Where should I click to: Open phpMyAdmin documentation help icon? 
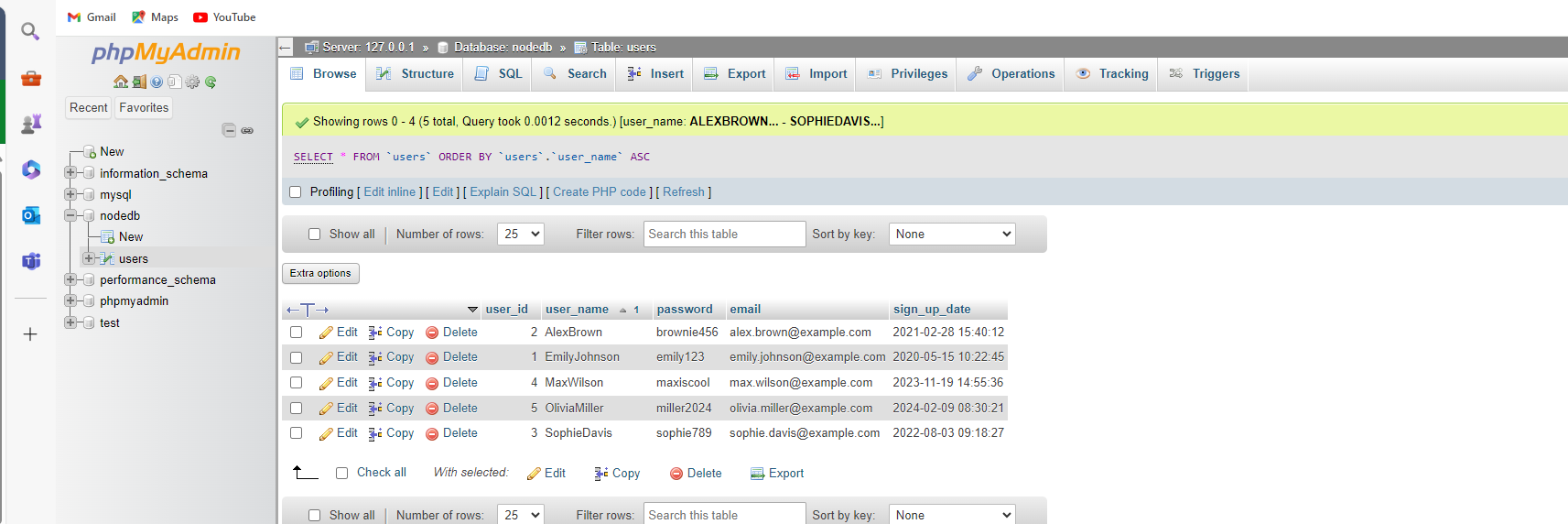(157, 82)
